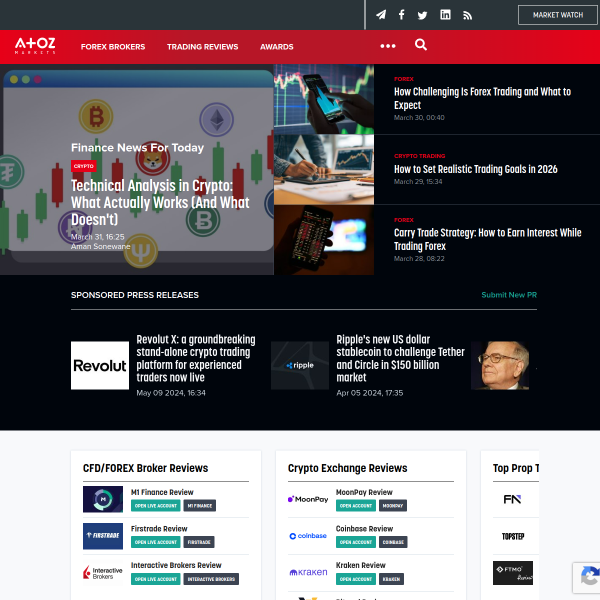Open the ripple logo thumbnail

(300, 365)
